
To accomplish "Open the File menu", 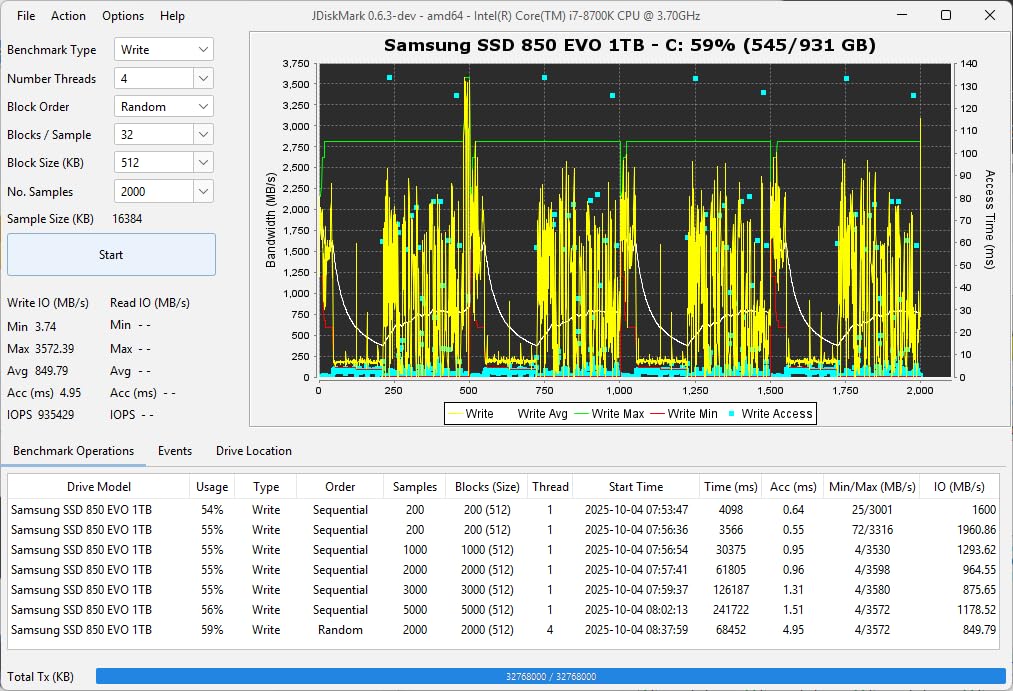I will click(x=25, y=15).
